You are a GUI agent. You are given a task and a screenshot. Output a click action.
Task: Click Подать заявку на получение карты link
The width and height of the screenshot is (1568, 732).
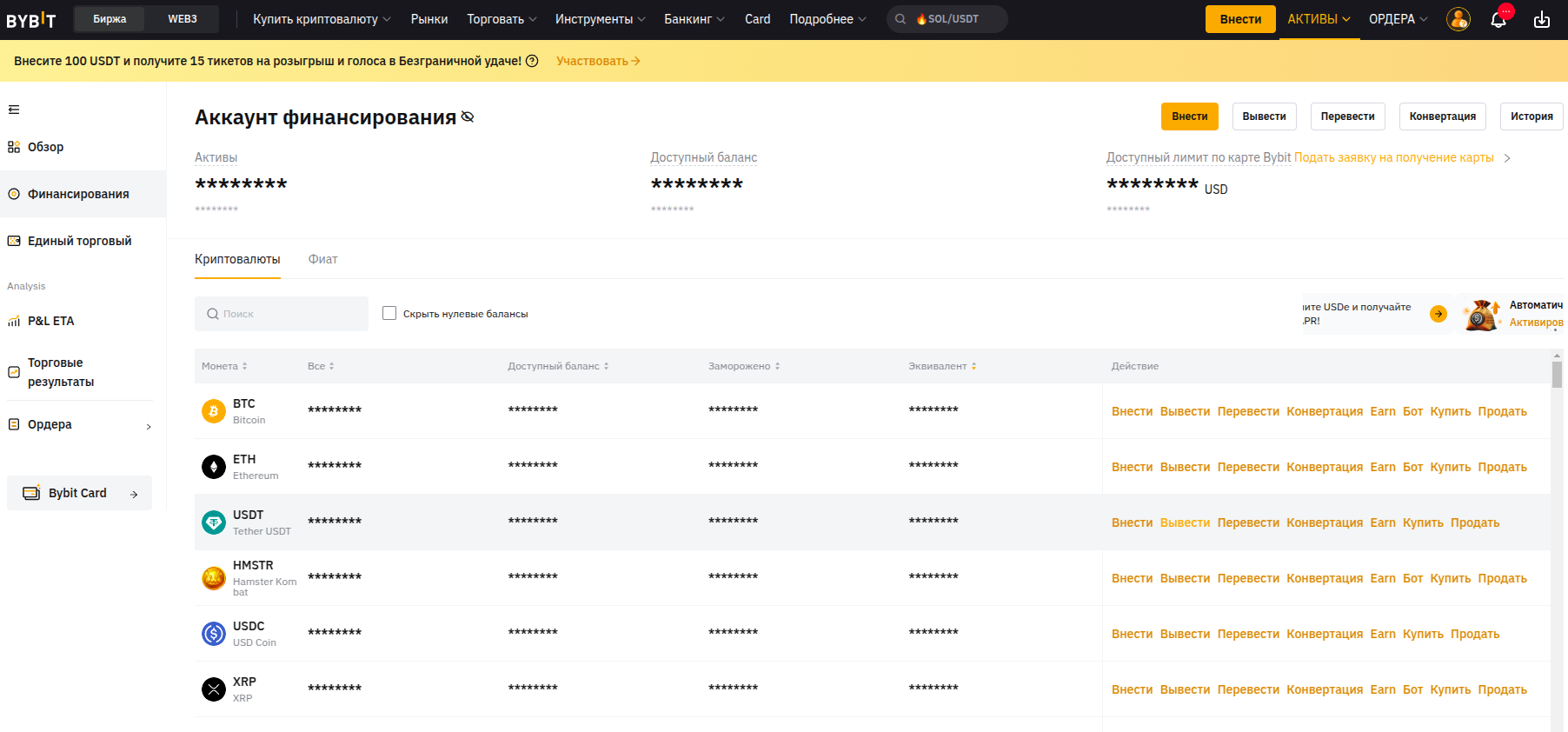click(1393, 157)
